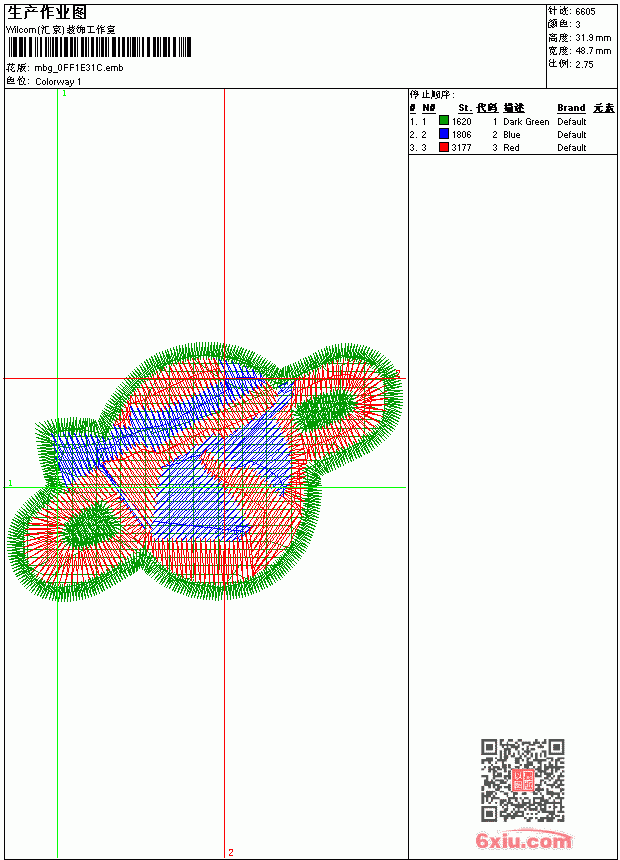
Task: Click the barcode under the studio name
Action: 99,47
